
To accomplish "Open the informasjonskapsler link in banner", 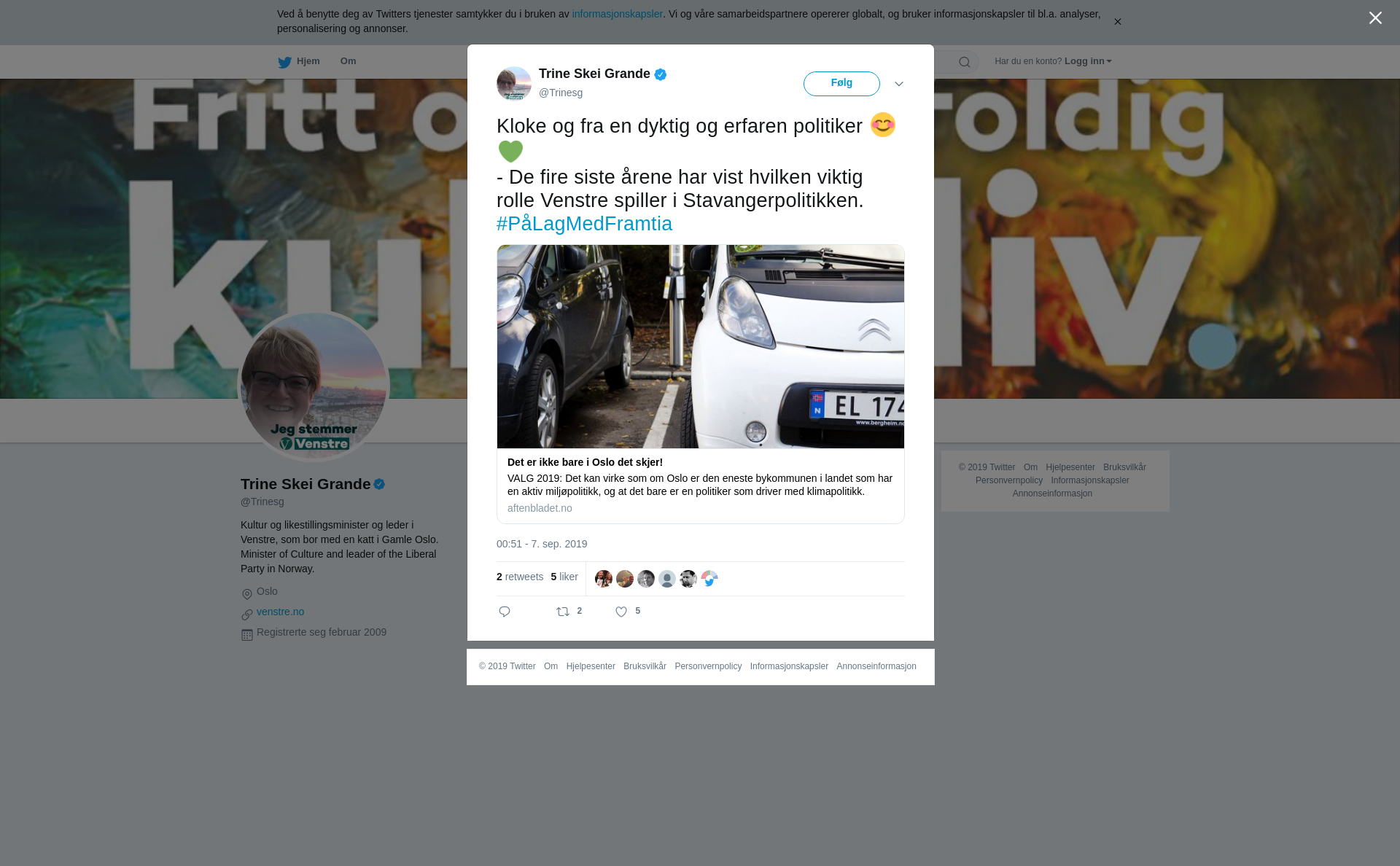I will (x=617, y=14).
